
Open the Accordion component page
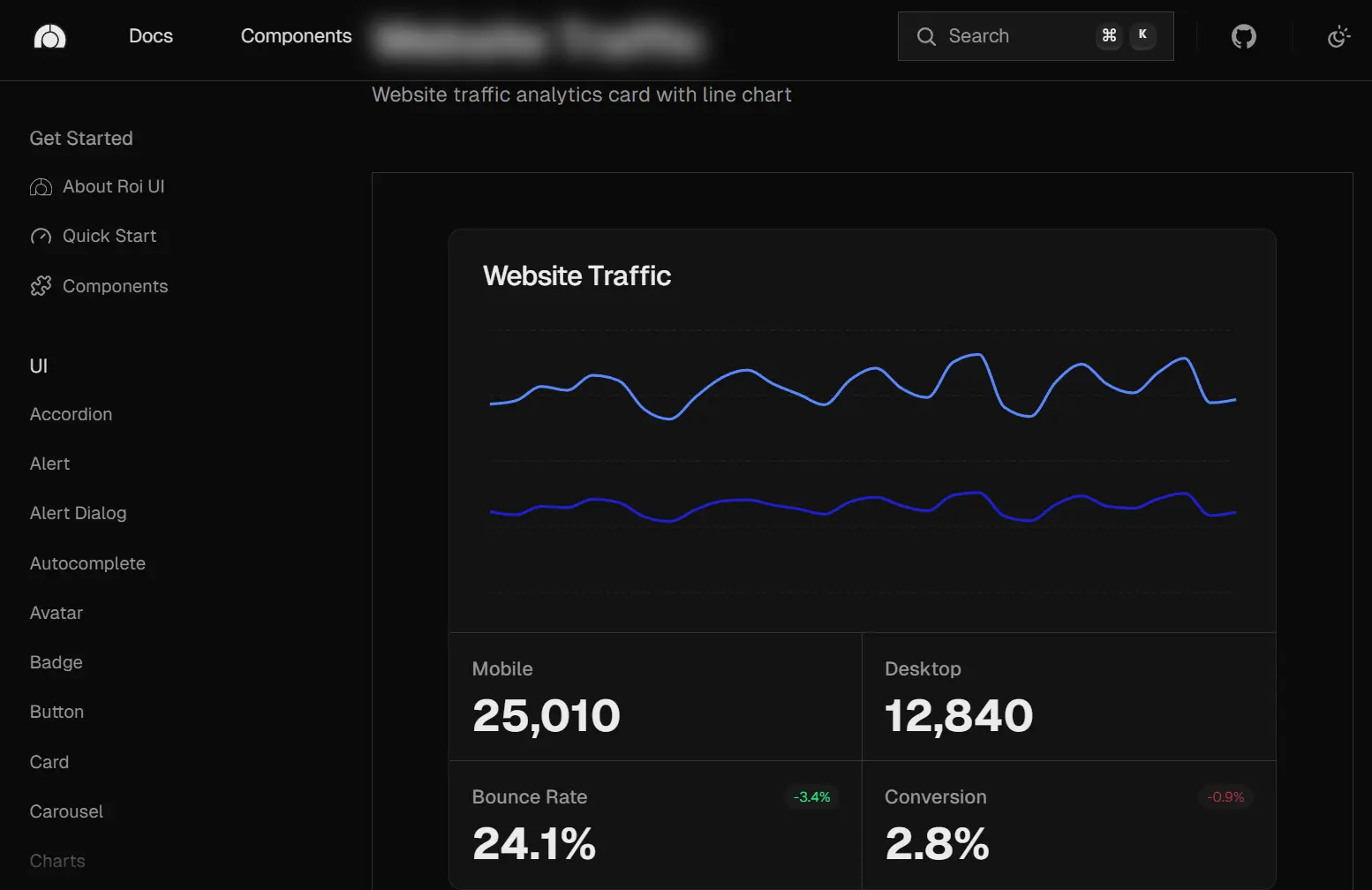click(71, 414)
